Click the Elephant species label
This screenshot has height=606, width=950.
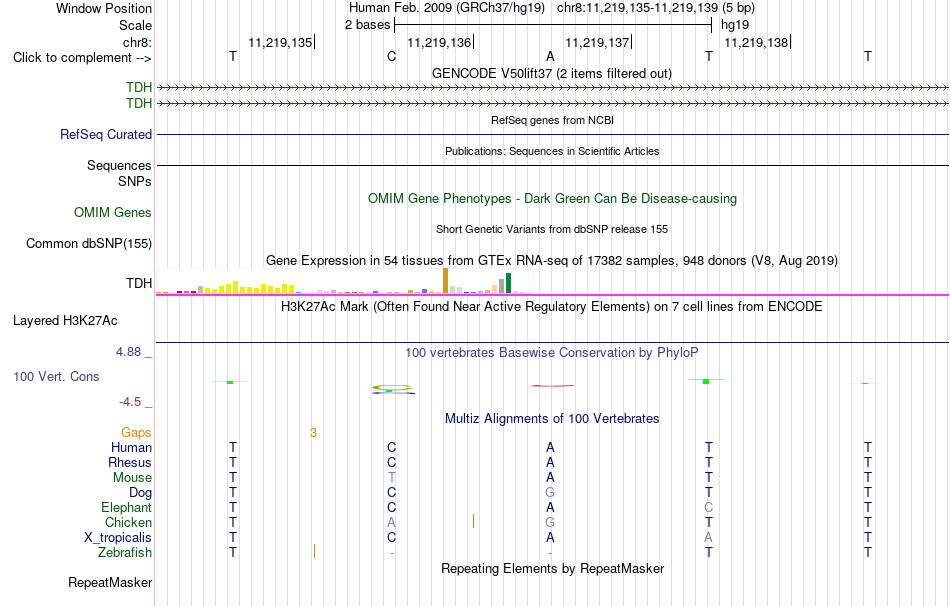click(127, 507)
